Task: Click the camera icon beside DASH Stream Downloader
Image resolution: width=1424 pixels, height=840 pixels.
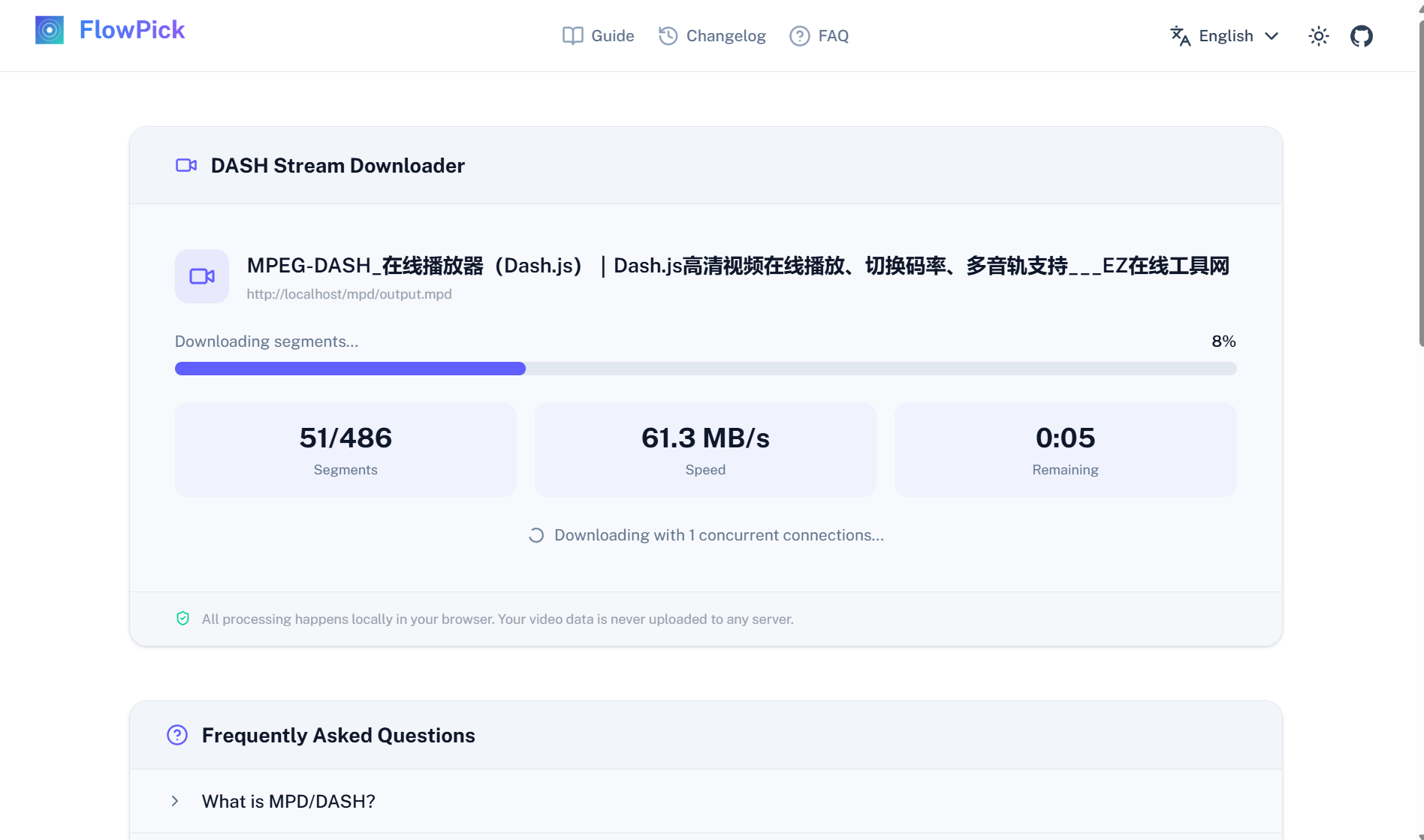Action: (186, 165)
